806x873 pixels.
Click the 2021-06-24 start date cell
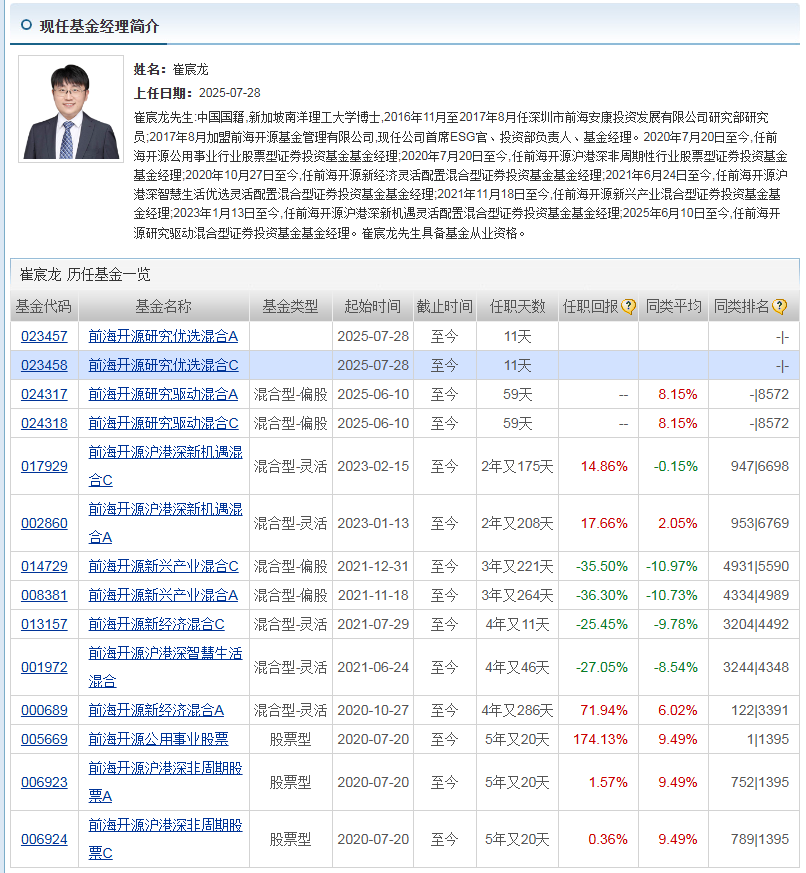pos(373,667)
